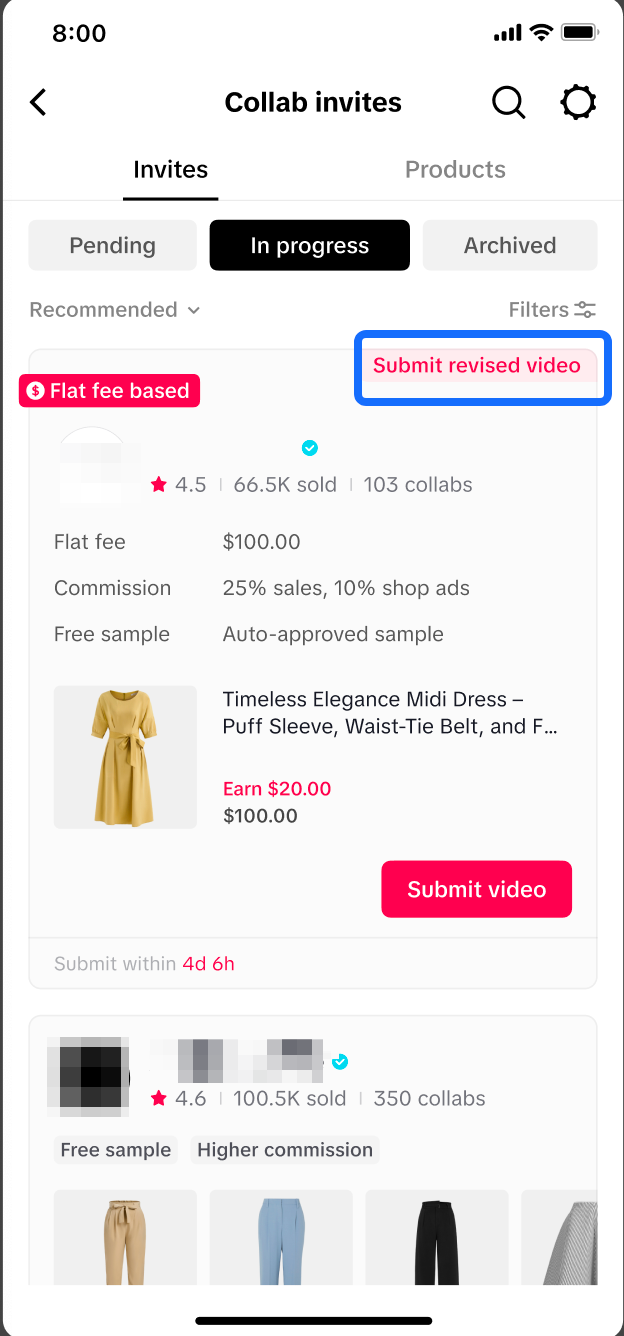Screen dimensions: 624x1336
Task: Select the In progress filter chip
Action: tap(310, 246)
